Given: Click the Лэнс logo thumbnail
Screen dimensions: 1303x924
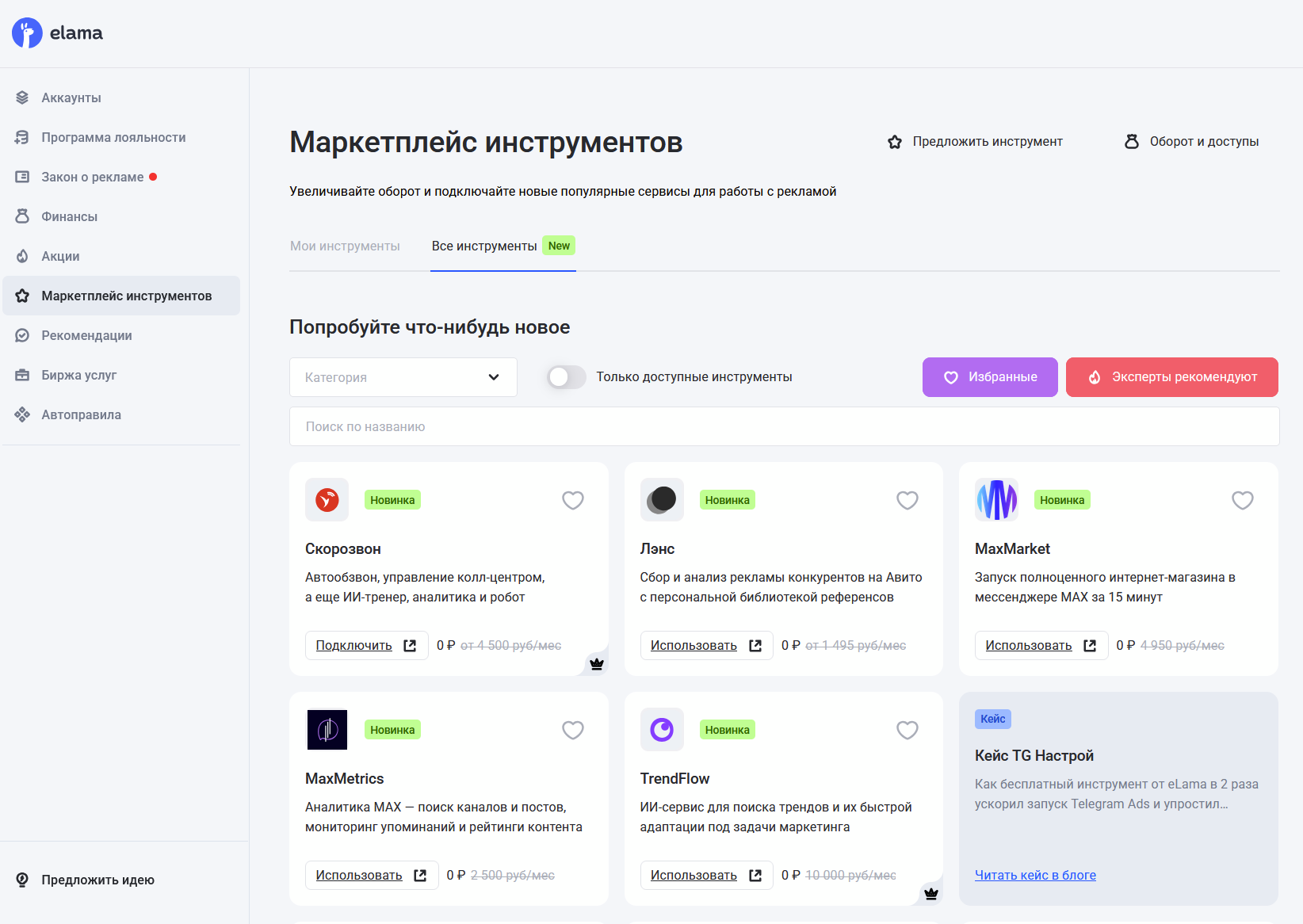Looking at the screenshot, I should (662, 499).
